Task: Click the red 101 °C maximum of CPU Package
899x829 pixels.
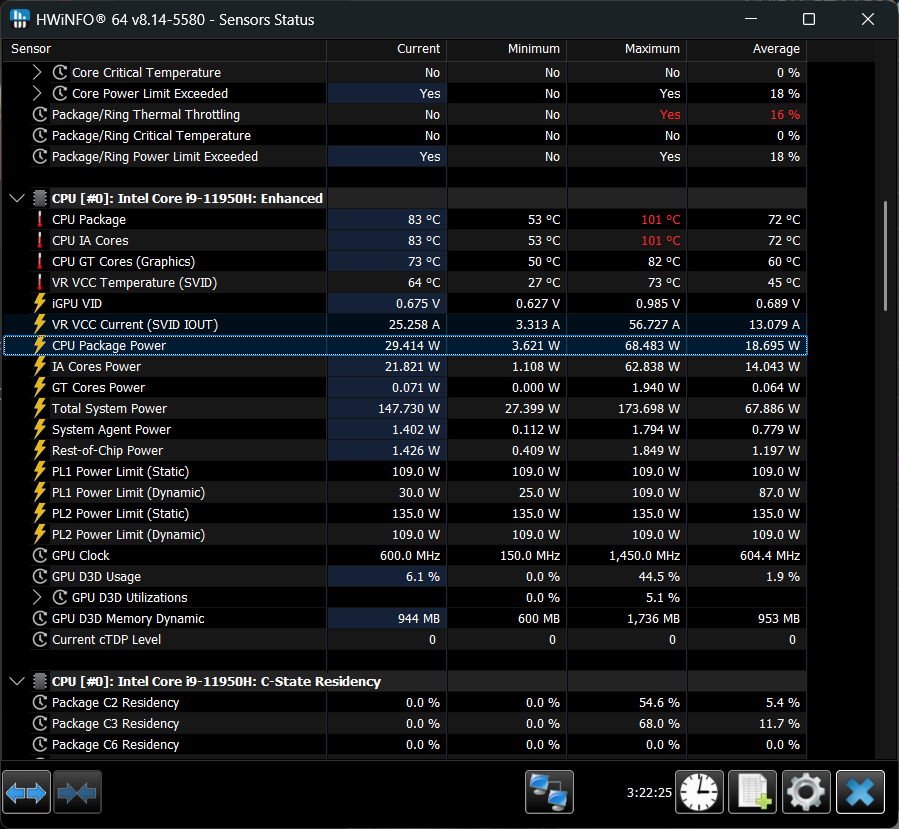Action: 660,220
